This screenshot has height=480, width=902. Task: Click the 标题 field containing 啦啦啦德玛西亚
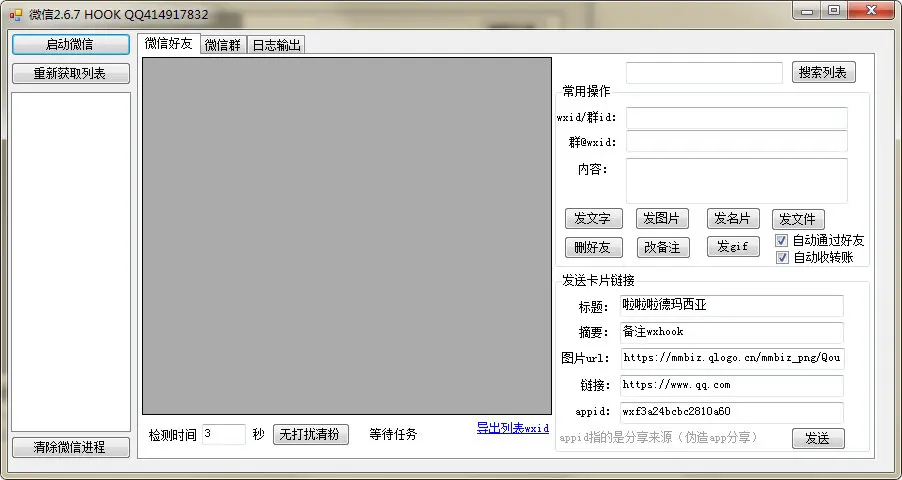tap(732, 306)
